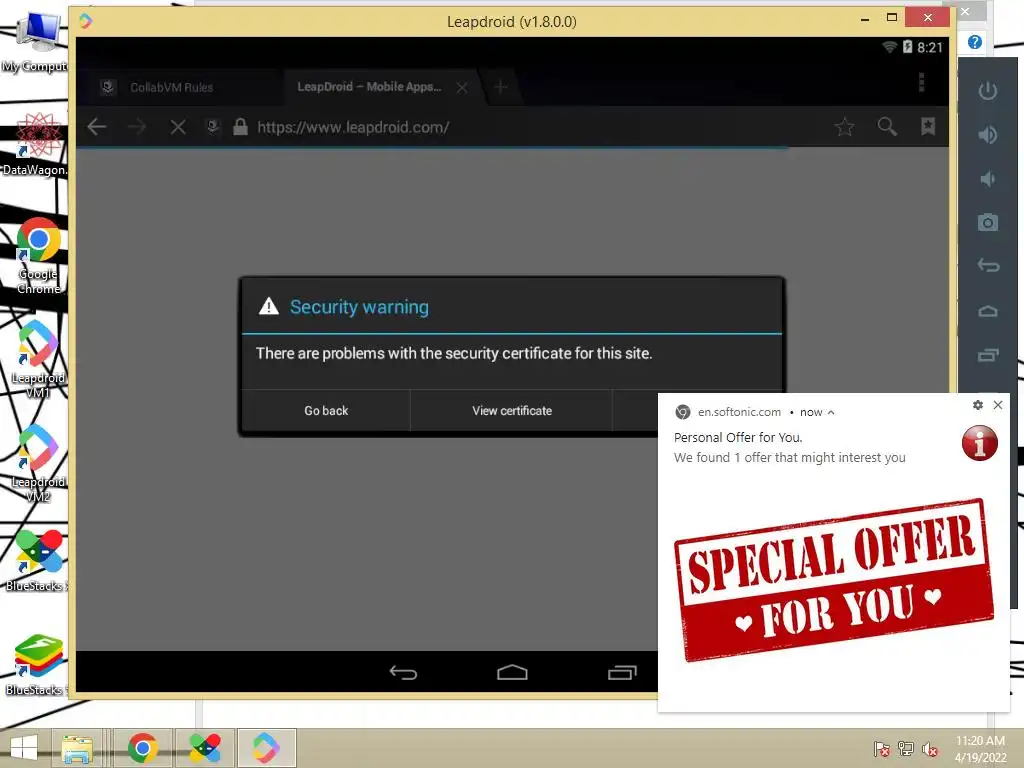Click the taskbar clock showing 11:20 AM
This screenshot has height=768, width=1024.
(x=980, y=748)
